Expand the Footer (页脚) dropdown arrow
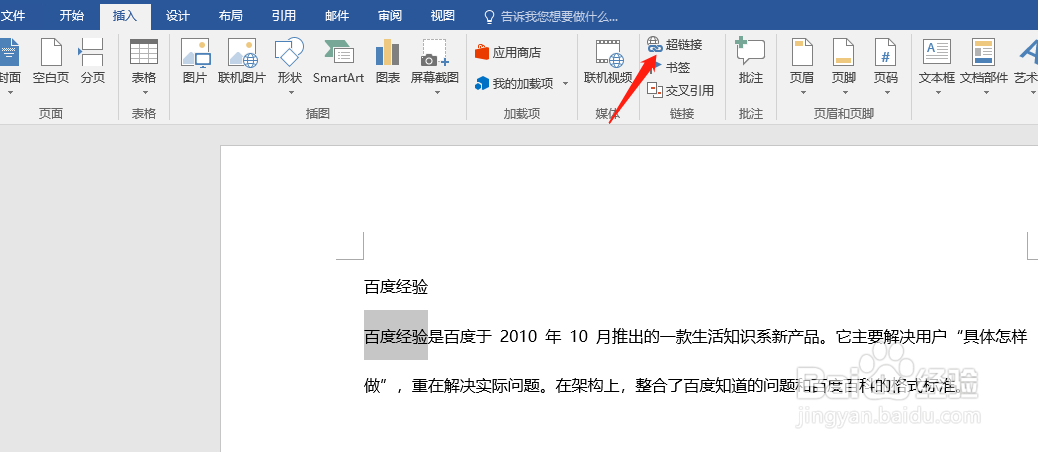This screenshot has height=452, width=1038. click(843, 93)
